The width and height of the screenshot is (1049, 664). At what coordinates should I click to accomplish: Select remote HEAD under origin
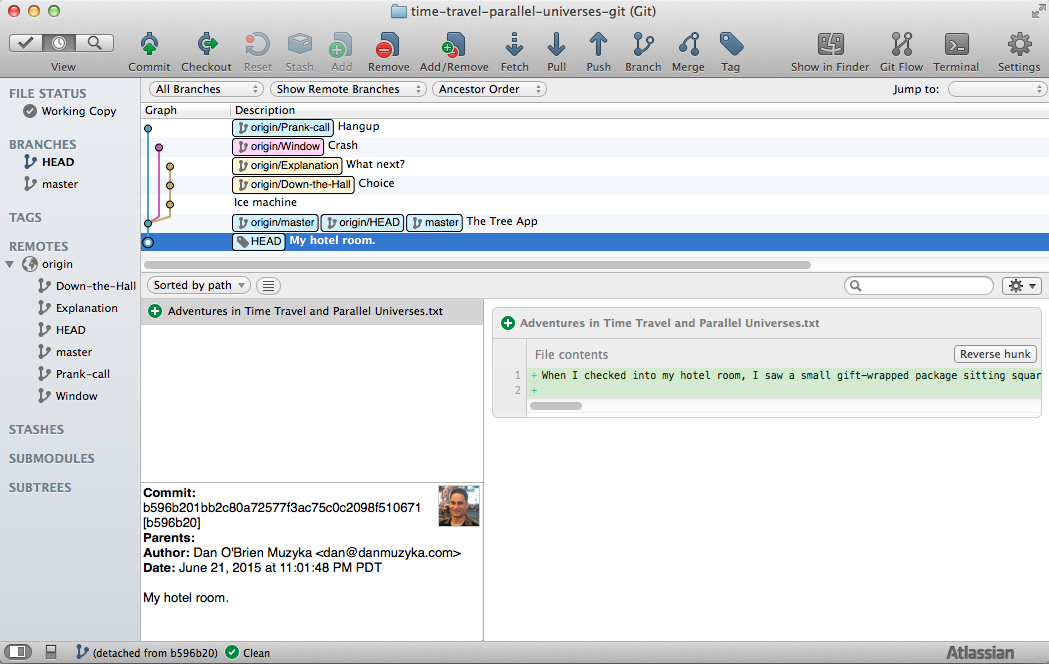70,330
